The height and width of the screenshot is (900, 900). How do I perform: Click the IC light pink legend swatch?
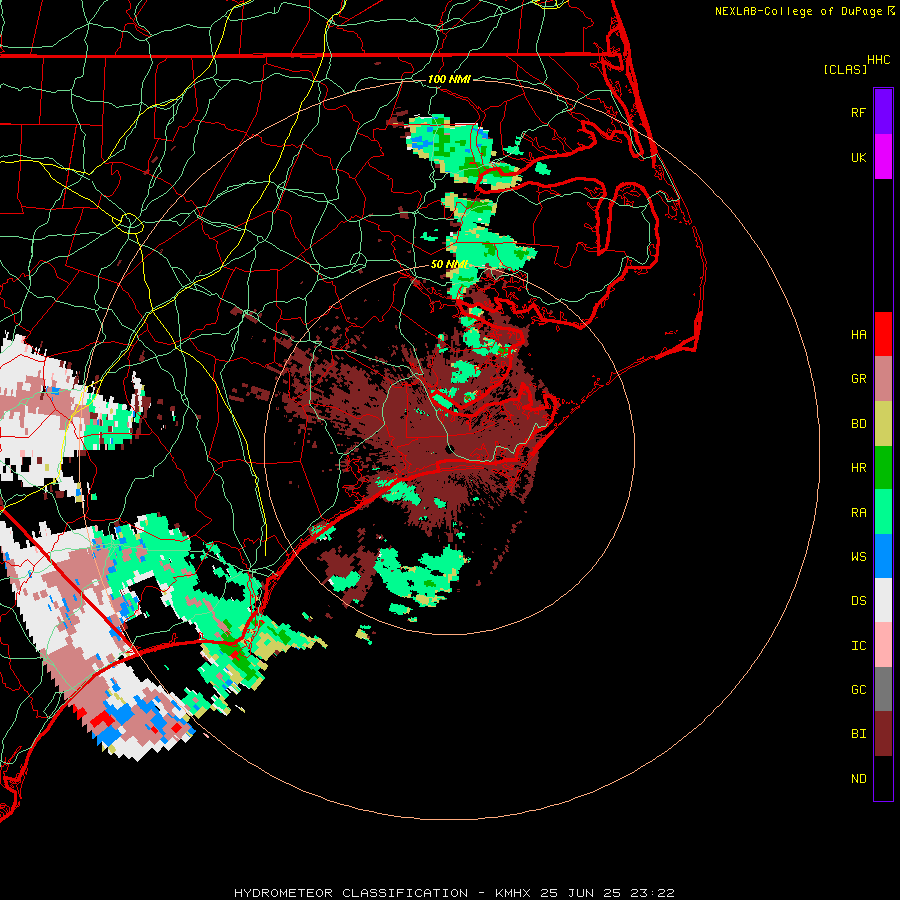click(x=883, y=645)
